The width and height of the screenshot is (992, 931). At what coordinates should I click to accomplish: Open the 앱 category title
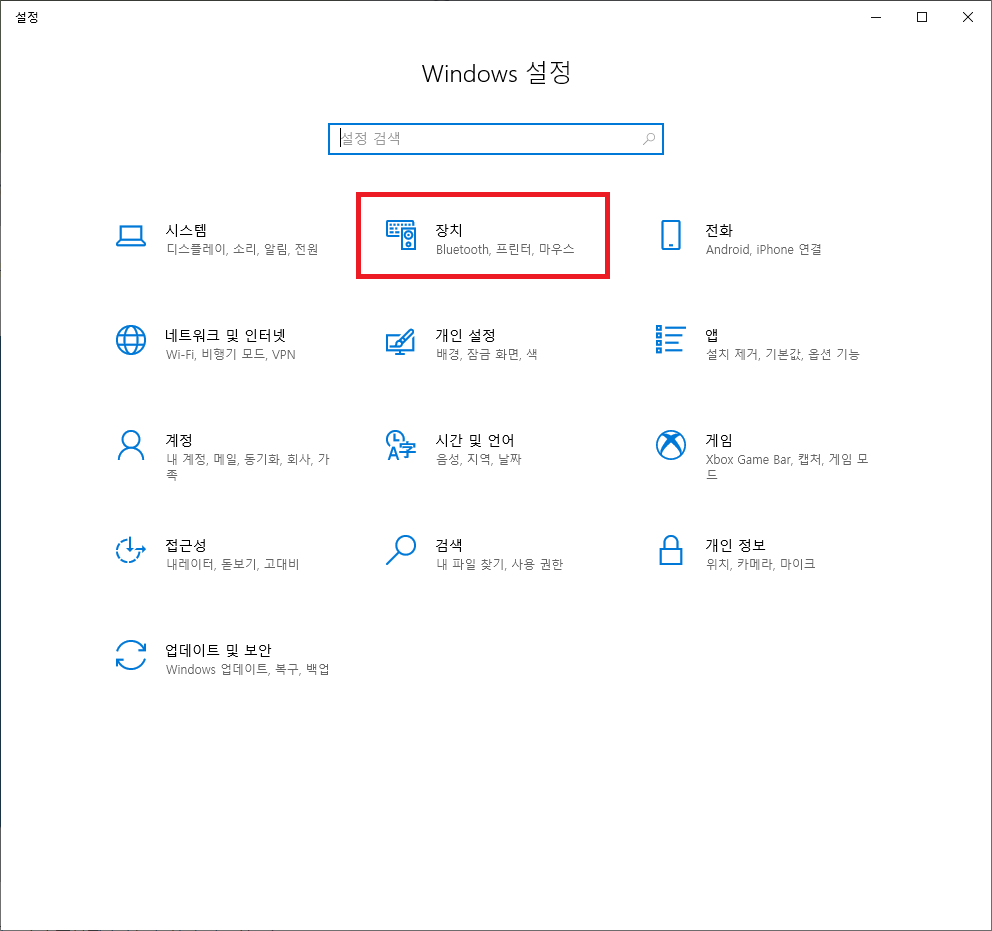coord(712,335)
